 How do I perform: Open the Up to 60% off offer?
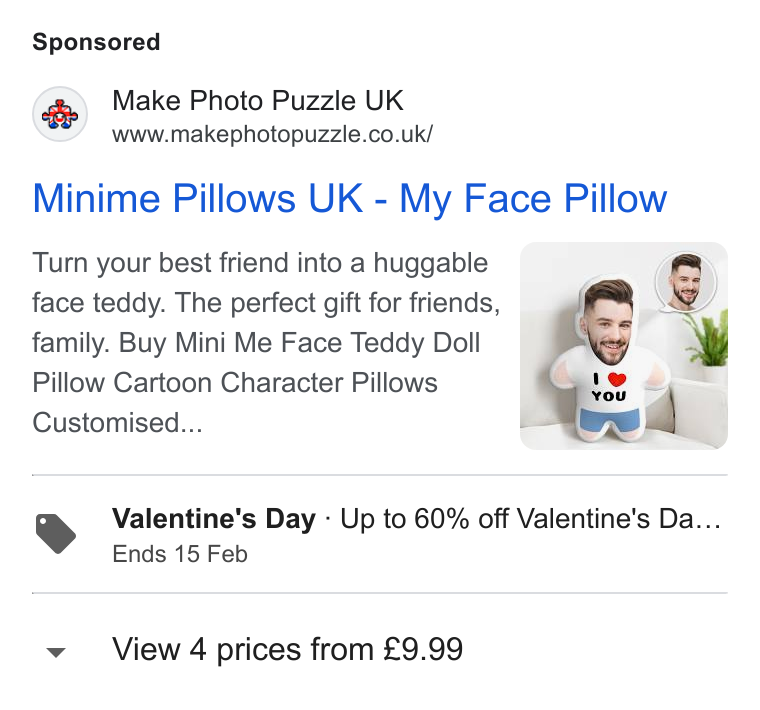click(x=530, y=519)
